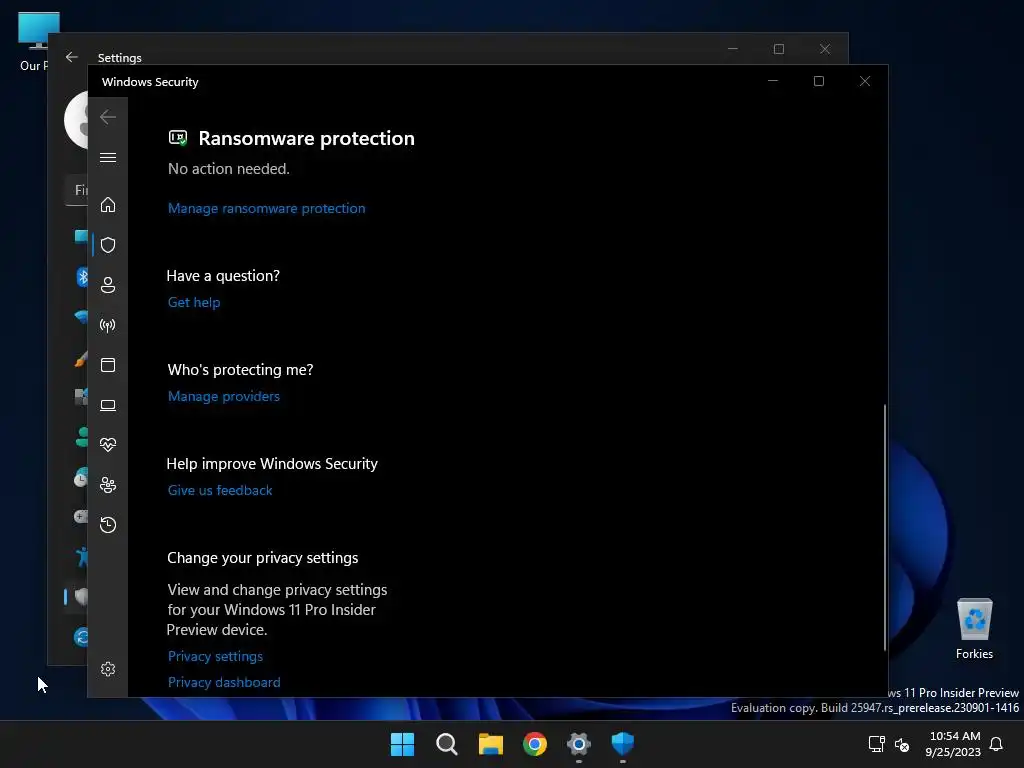
Task: Open Windows Security settings gear icon
Action: point(108,669)
